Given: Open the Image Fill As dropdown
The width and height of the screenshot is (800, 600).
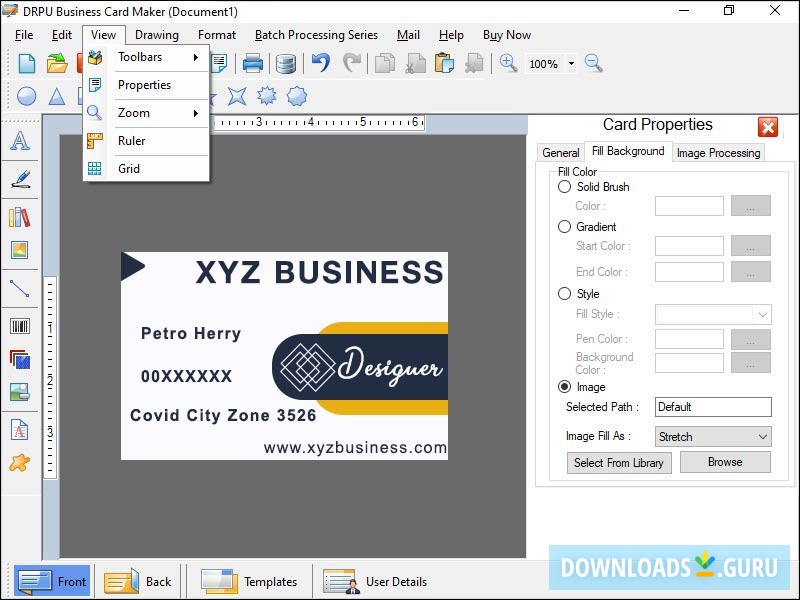Looking at the screenshot, I should point(713,437).
